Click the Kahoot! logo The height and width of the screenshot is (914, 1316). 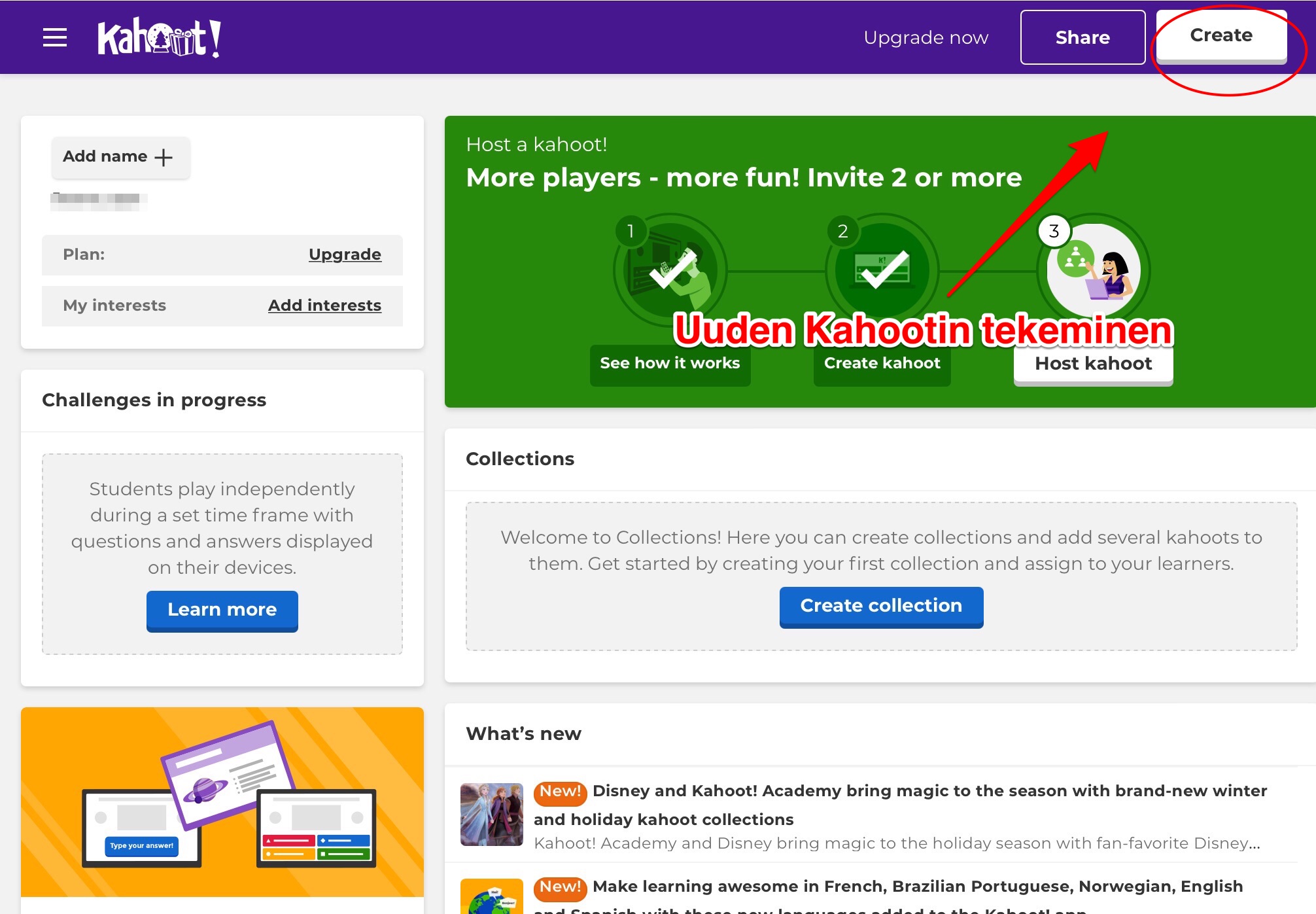point(159,38)
